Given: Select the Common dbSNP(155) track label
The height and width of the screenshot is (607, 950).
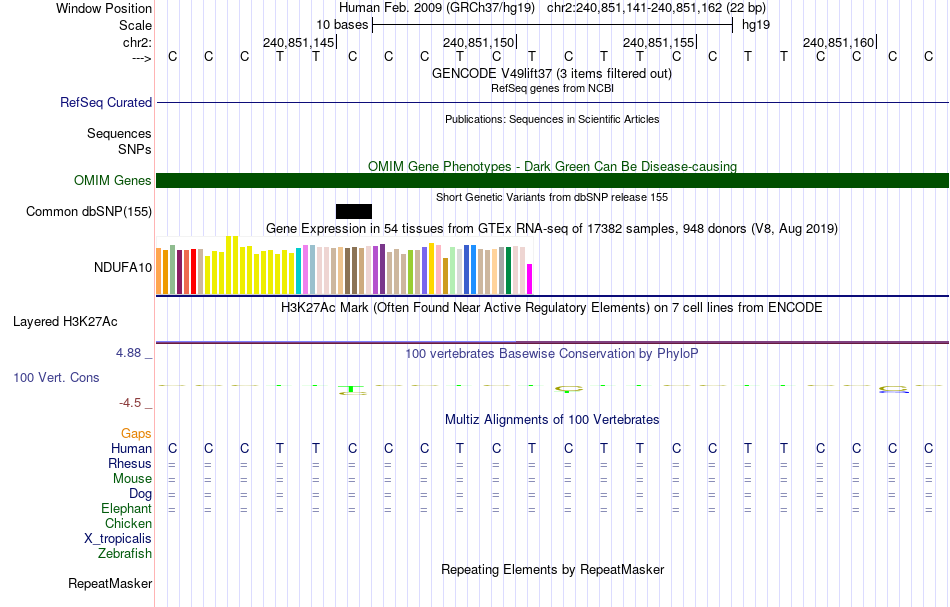Looking at the screenshot, I should tap(88, 211).
